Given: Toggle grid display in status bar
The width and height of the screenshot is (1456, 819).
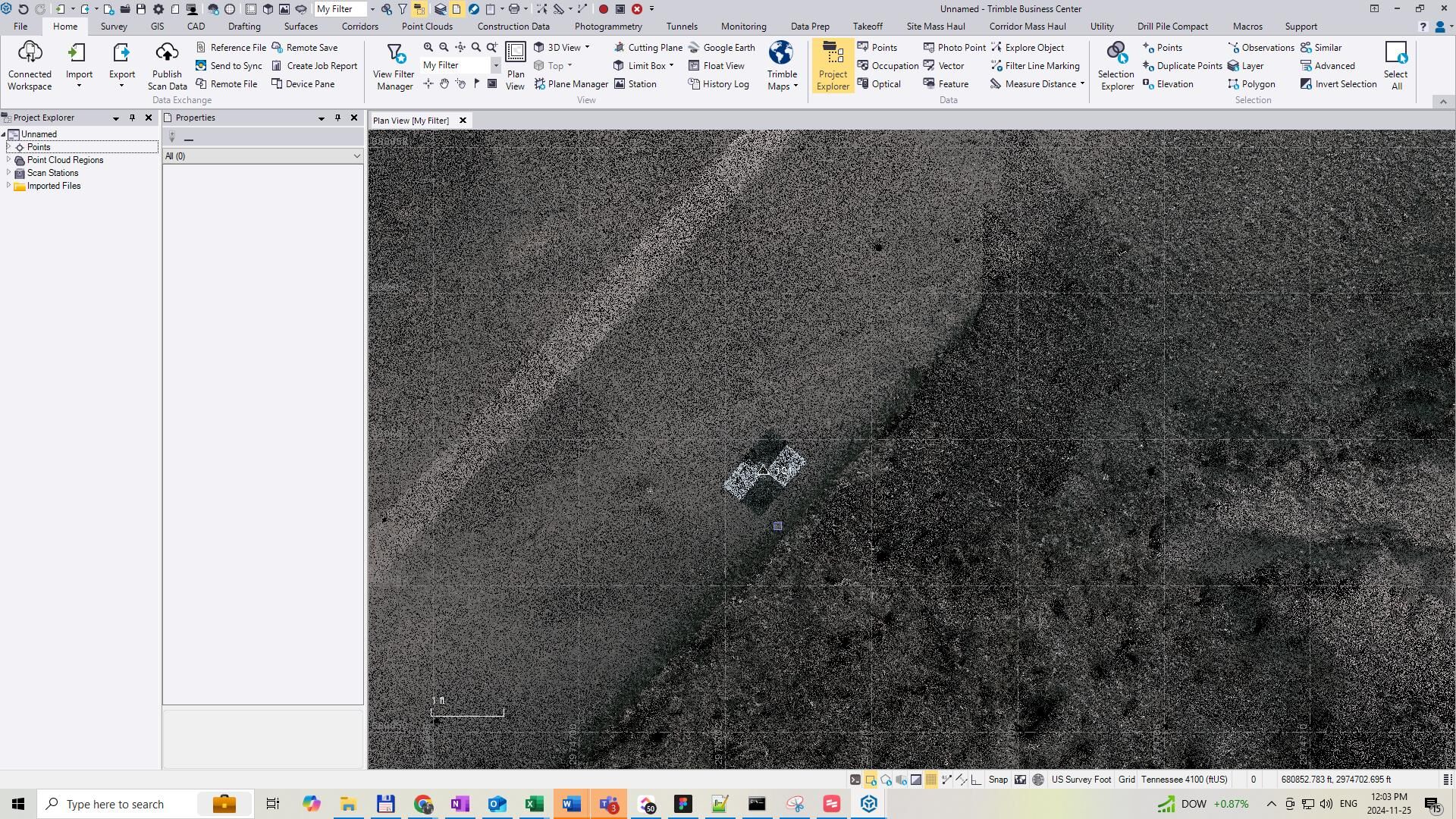Looking at the screenshot, I should point(930,780).
